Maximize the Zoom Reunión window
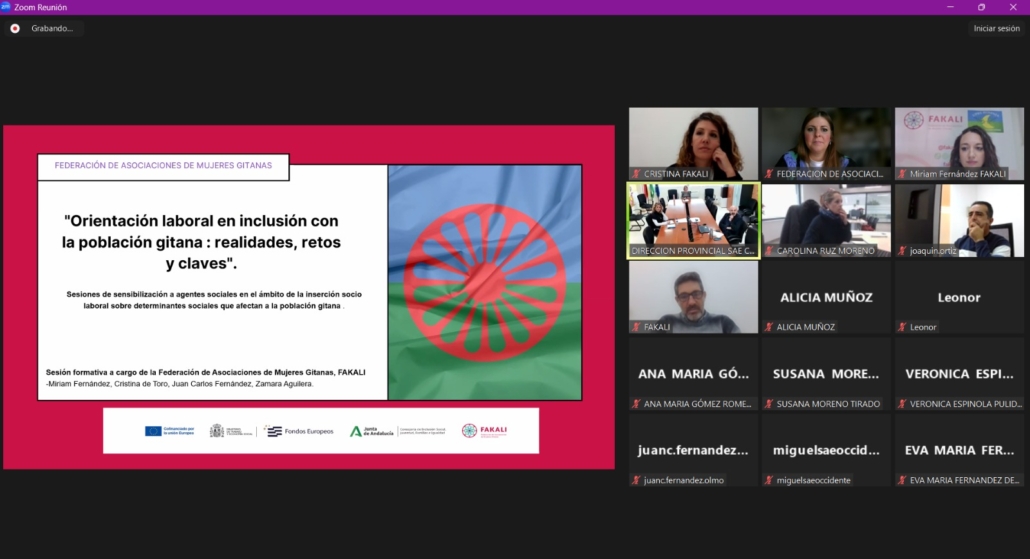 (x=981, y=7)
